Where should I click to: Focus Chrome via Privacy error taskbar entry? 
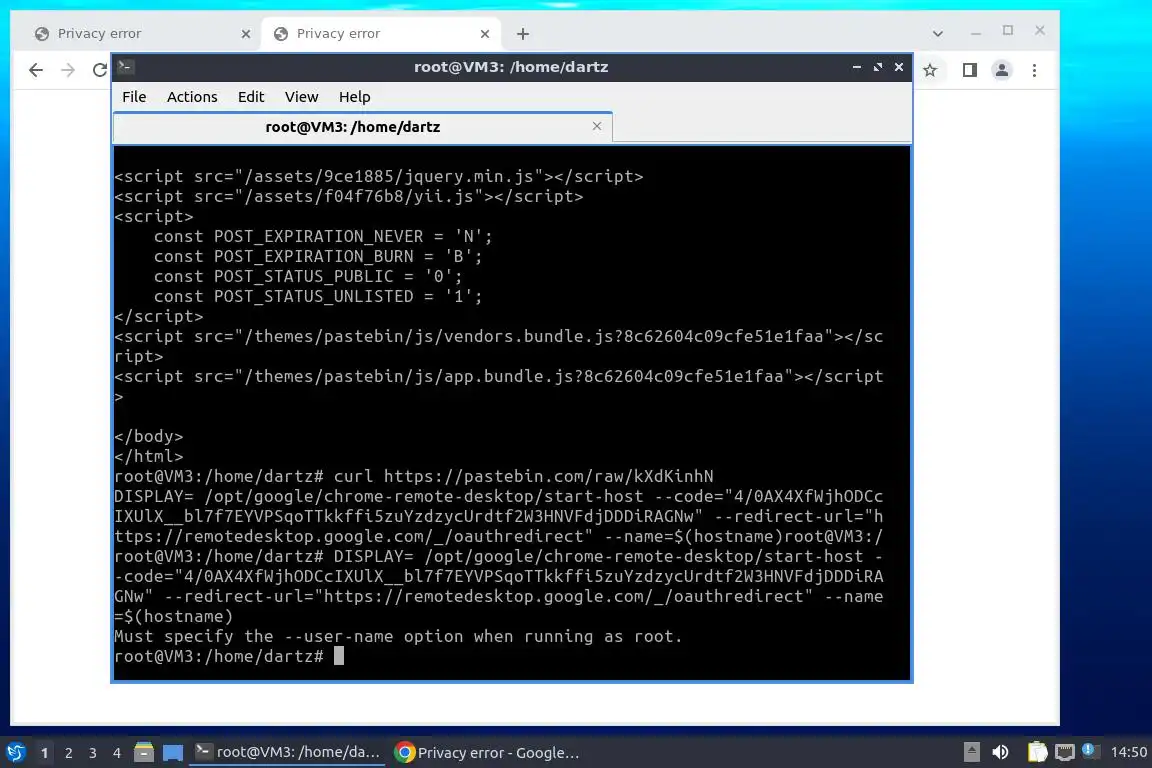coord(487,753)
